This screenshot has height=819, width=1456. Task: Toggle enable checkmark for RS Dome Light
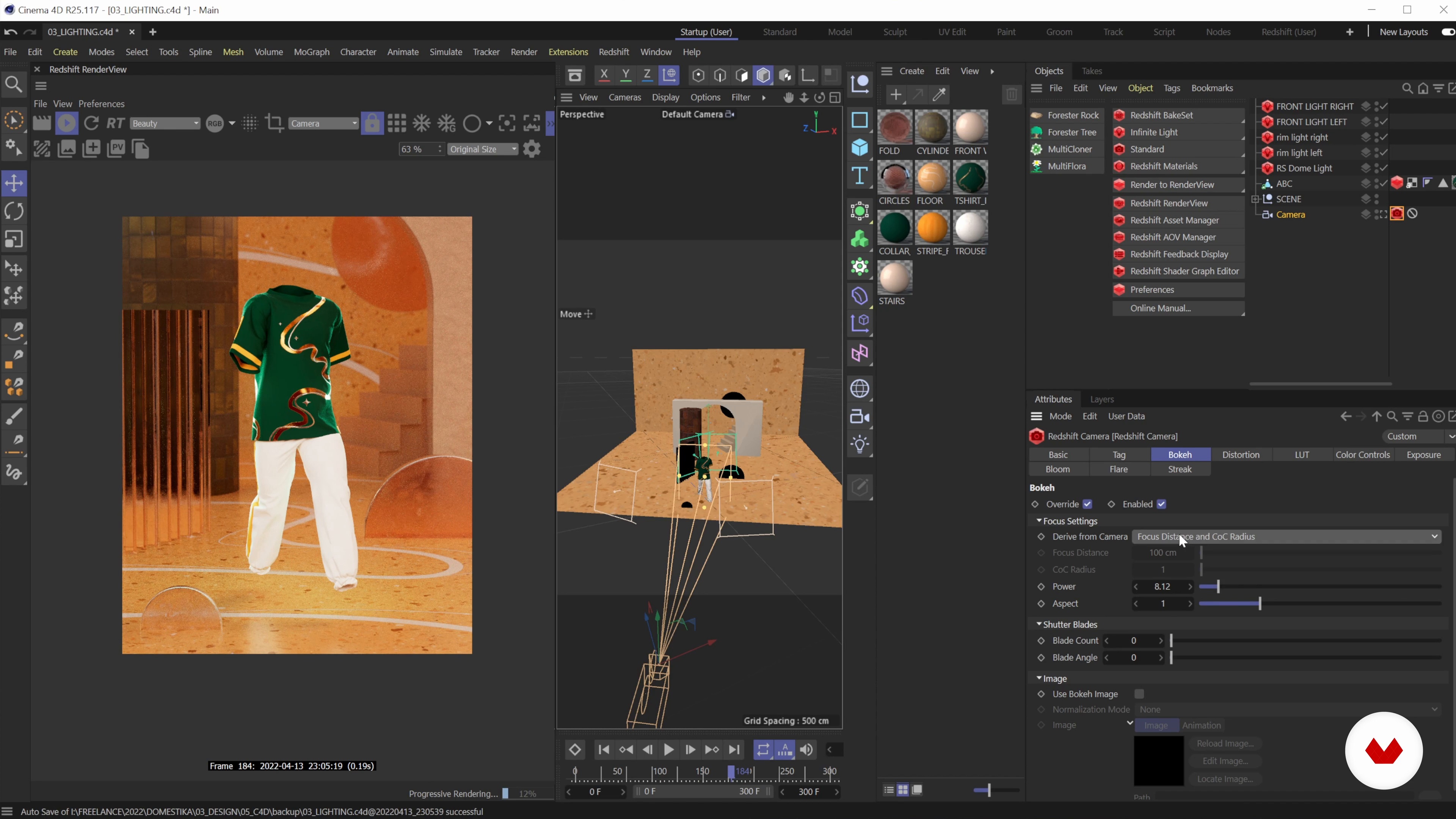pos(1384,168)
